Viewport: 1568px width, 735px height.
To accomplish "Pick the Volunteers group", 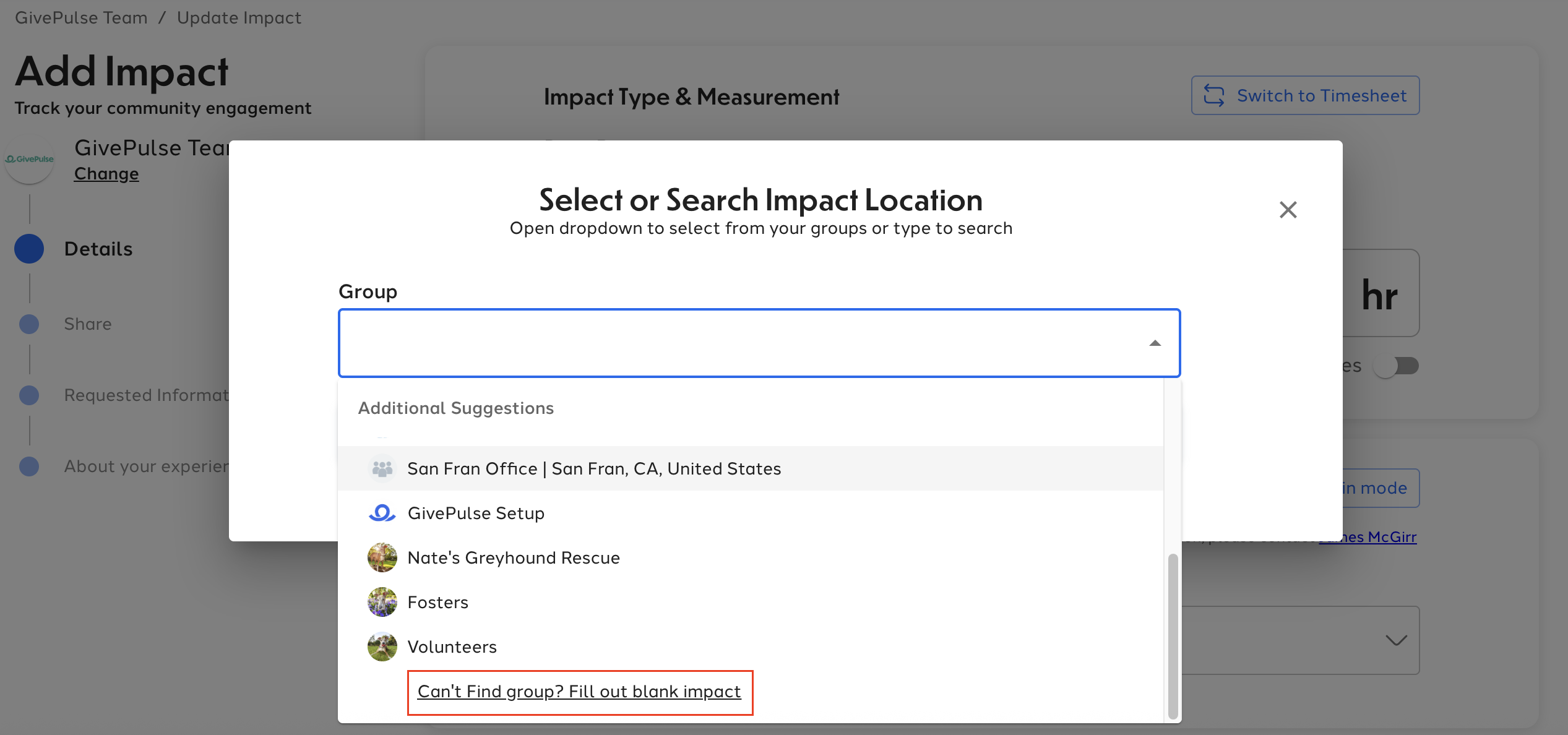I will 751,647.
